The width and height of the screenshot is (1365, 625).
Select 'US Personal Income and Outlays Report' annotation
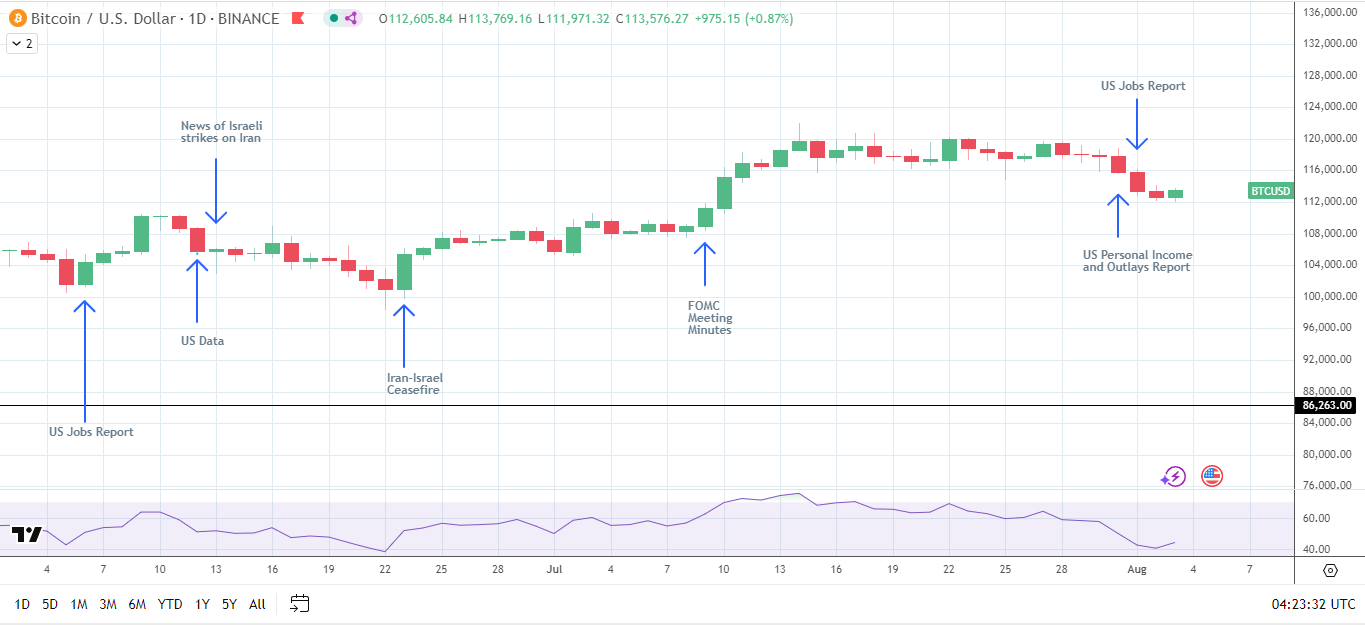point(1137,261)
